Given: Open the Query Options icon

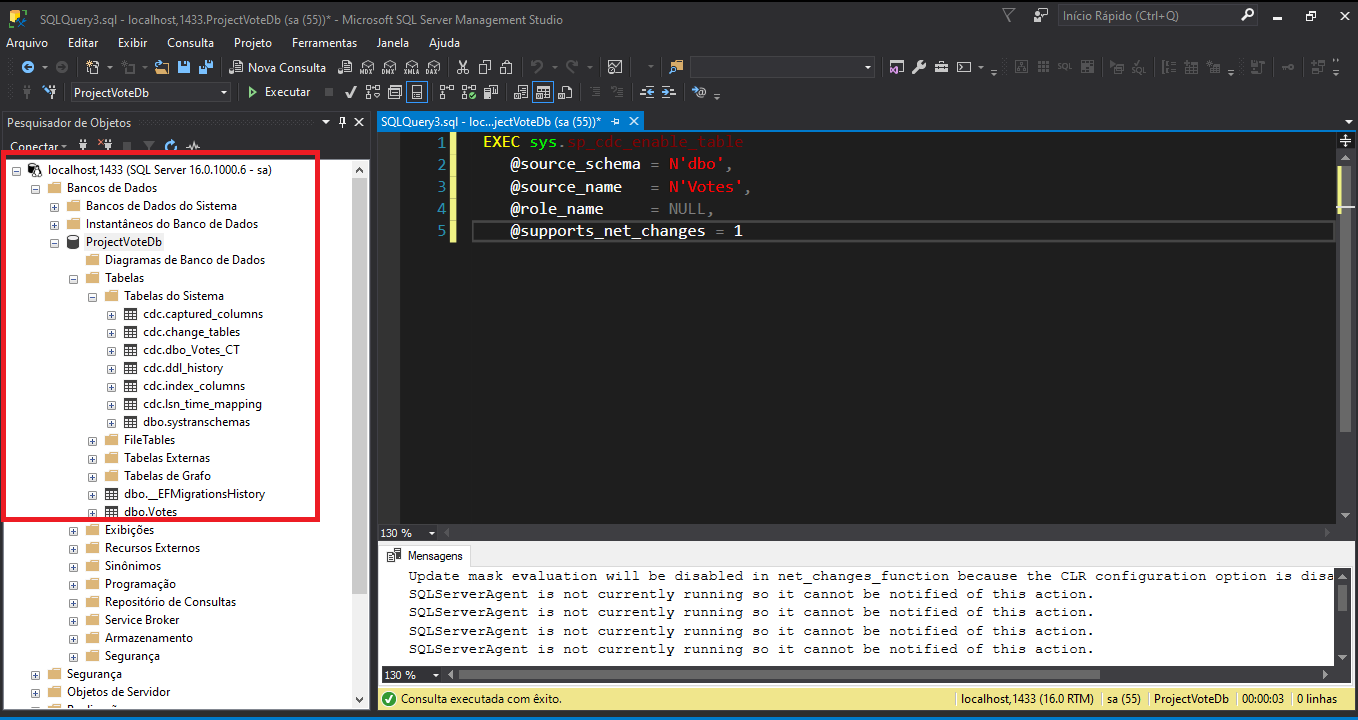Looking at the screenshot, I should (394, 92).
